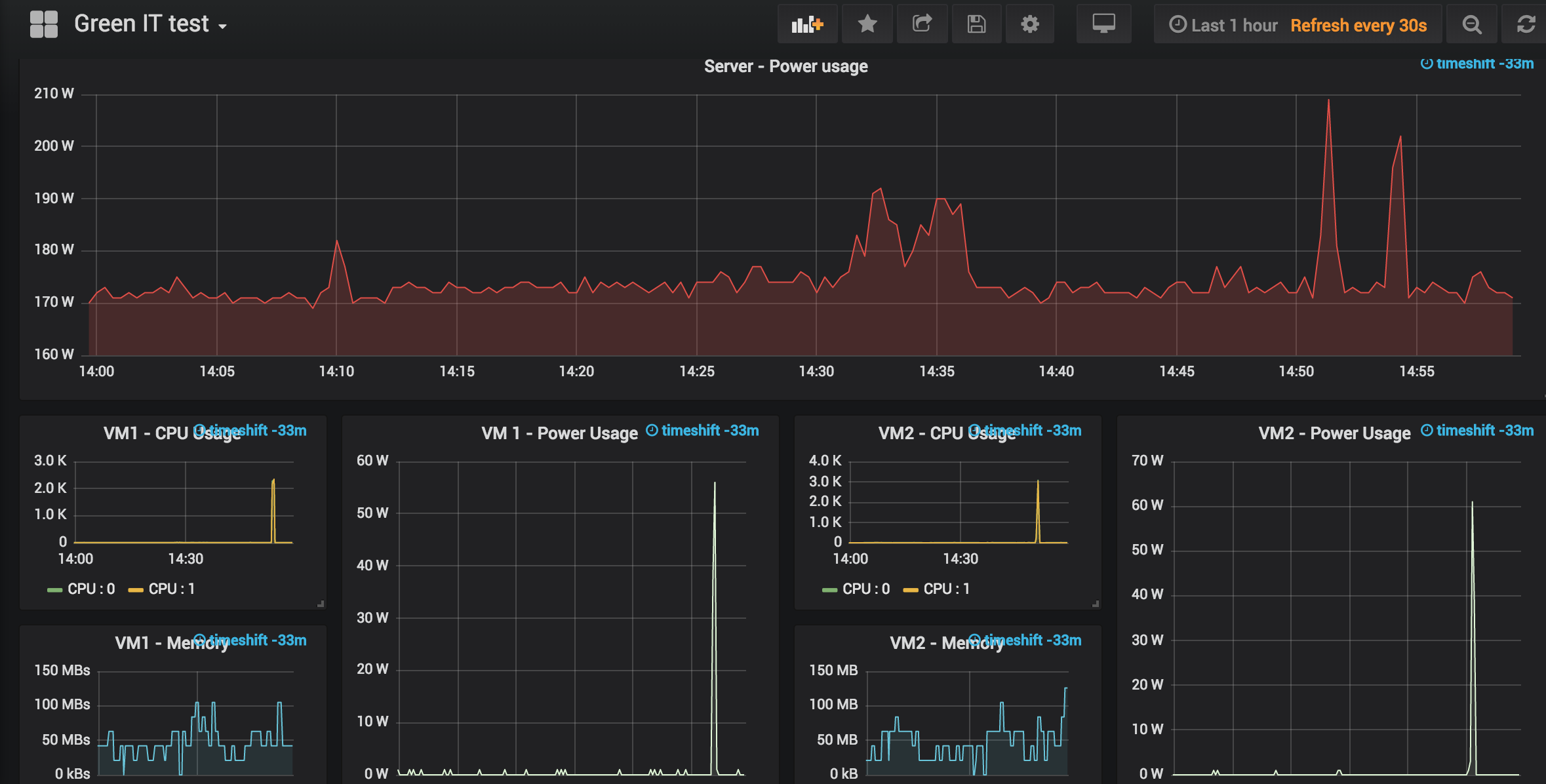Click the Grafana dashboards grid icon
This screenshot has width=1546, height=784.
pos(44,24)
